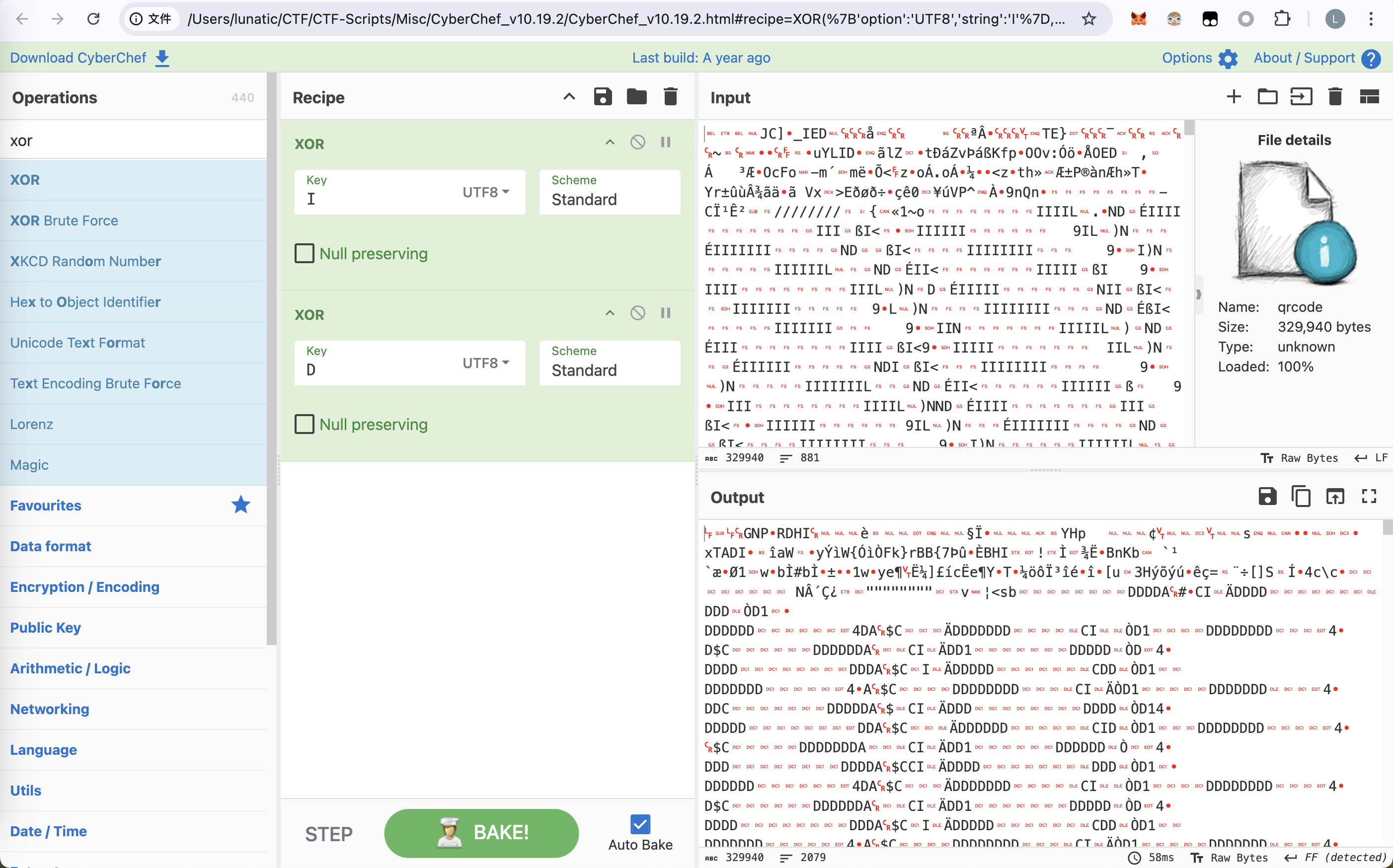This screenshot has height=868, width=1393.
Task: Load a recipe via the folder icon
Action: point(636,97)
